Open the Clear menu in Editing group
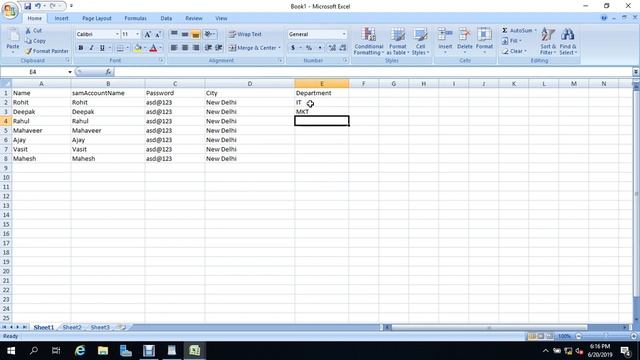This screenshot has width=640, height=360. point(514,51)
